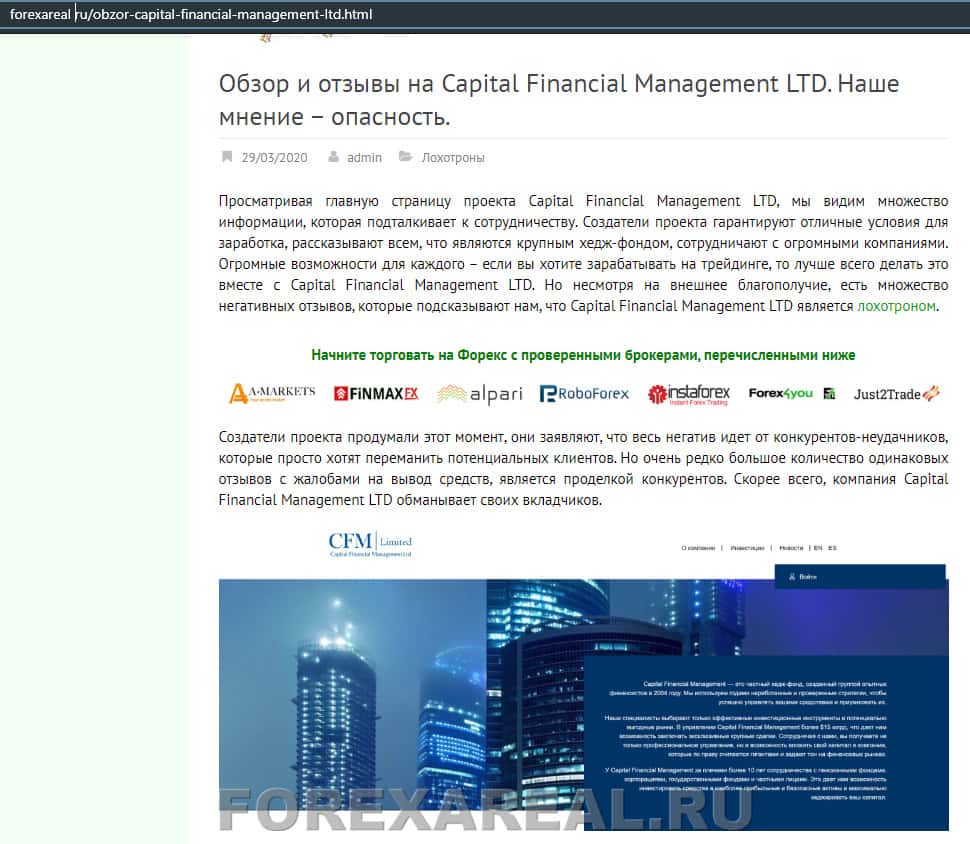Click the folder icon beside Лохотроны
Viewport: 970px width, 844px height.
tap(405, 157)
